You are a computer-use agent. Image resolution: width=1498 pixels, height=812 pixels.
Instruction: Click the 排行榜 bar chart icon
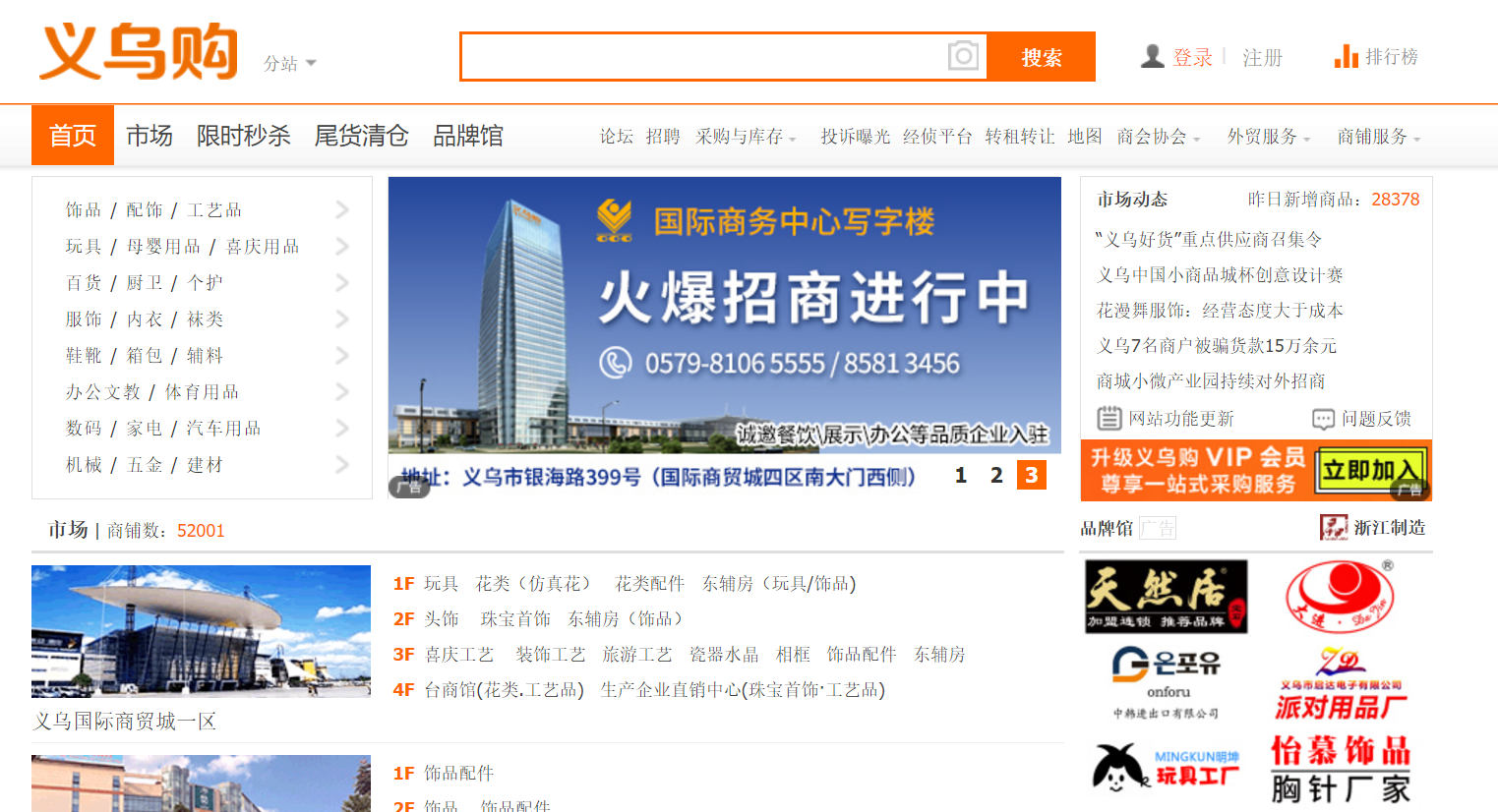[x=1346, y=57]
